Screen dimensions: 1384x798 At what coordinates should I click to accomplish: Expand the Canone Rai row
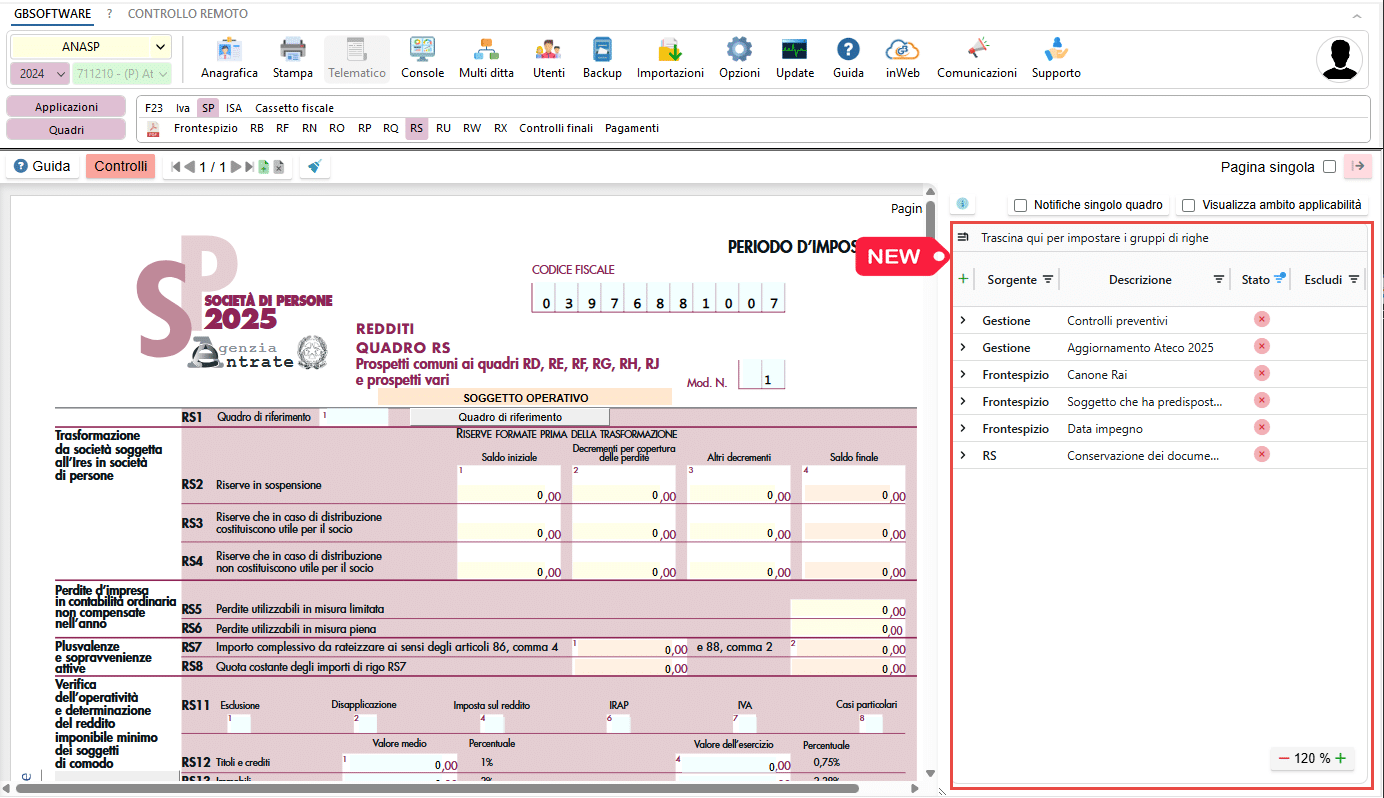(x=963, y=374)
